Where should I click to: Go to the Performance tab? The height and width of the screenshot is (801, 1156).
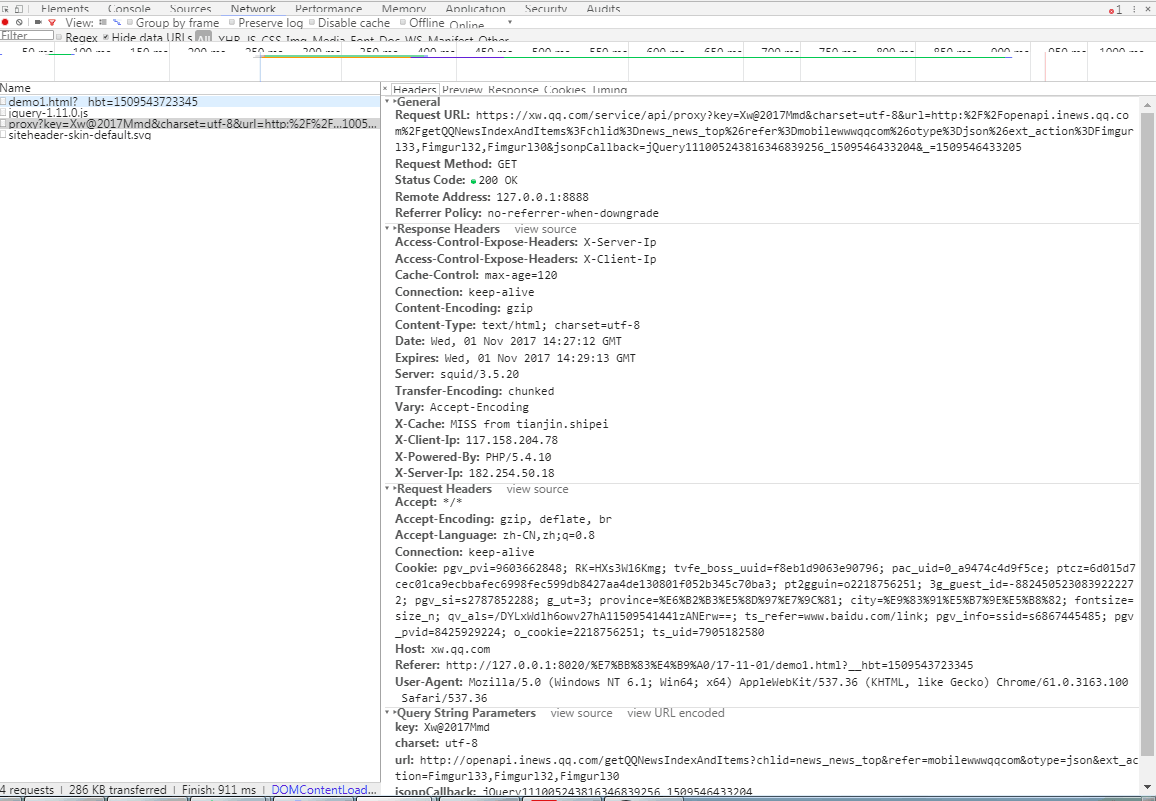(x=328, y=9)
